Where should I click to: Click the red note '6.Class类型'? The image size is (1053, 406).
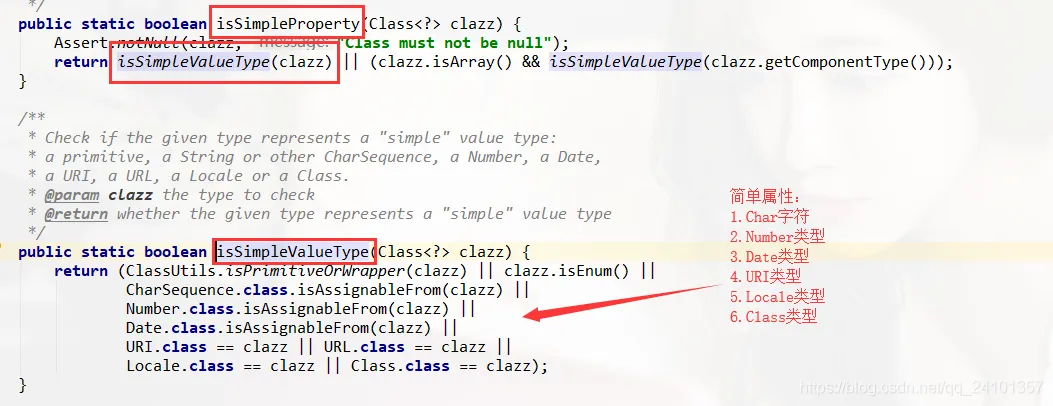click(773, 317)
